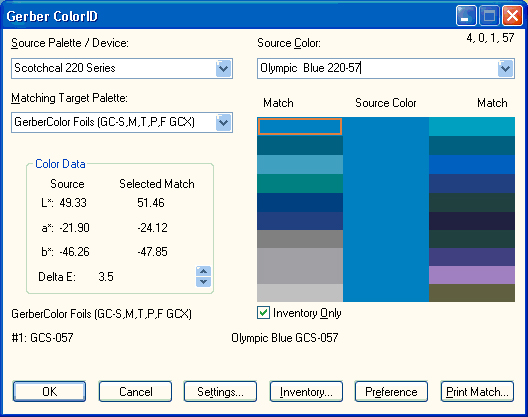Screen dimensions: 528x417
Task: Click the Cancel button
Action: click(135, 391)
